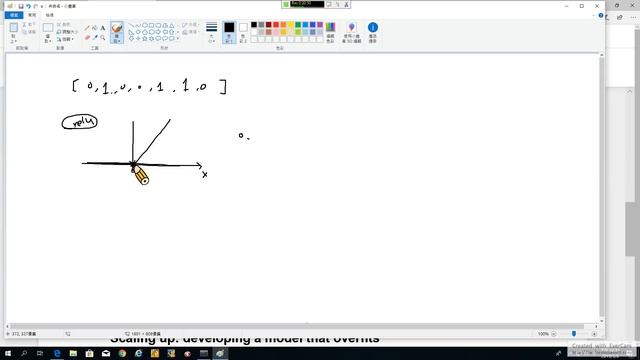Open Google Chrome from the taskbar

pyautogui.click(x=122, y=353)
